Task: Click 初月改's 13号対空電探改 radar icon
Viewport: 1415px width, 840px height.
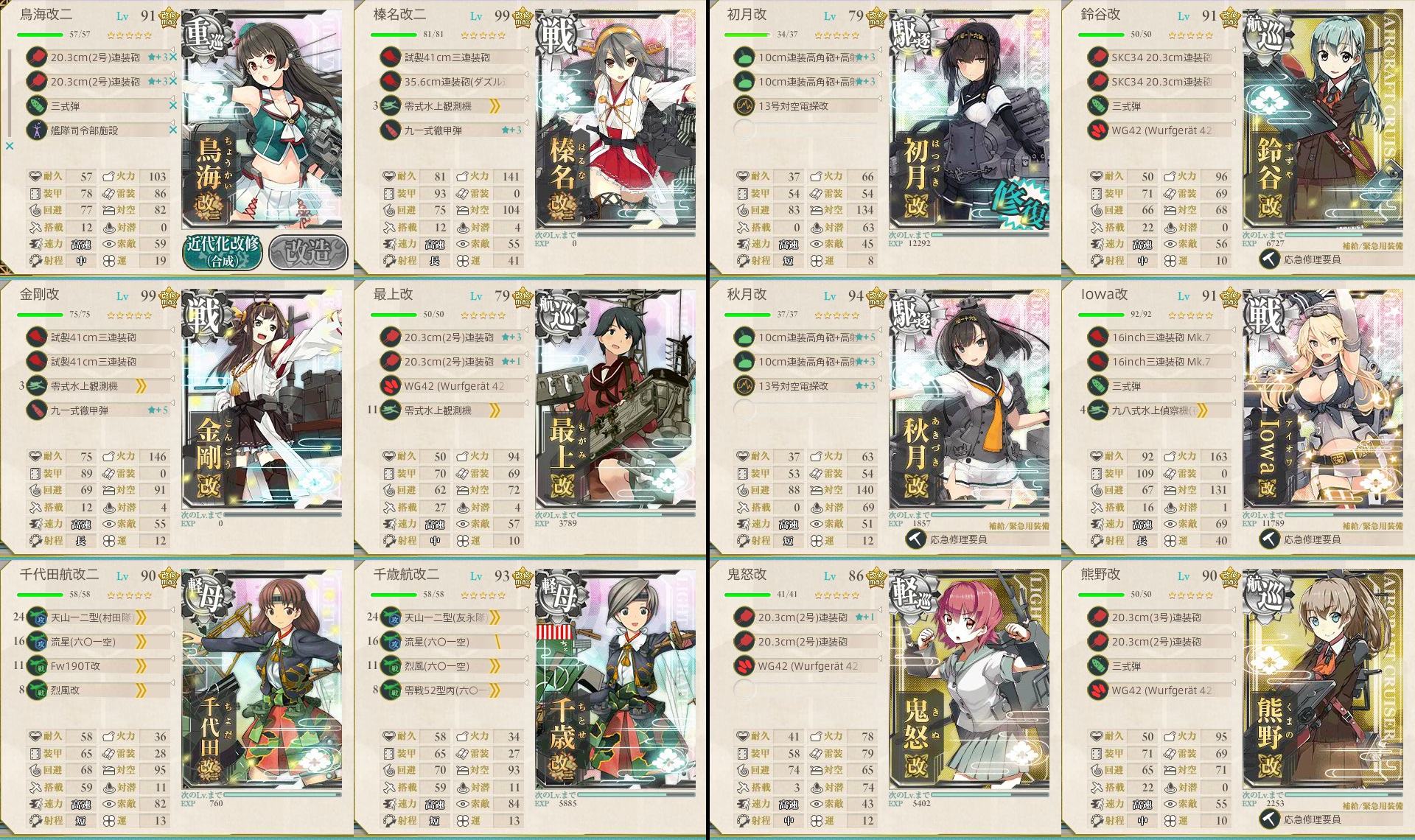Action: pos(744,106)
